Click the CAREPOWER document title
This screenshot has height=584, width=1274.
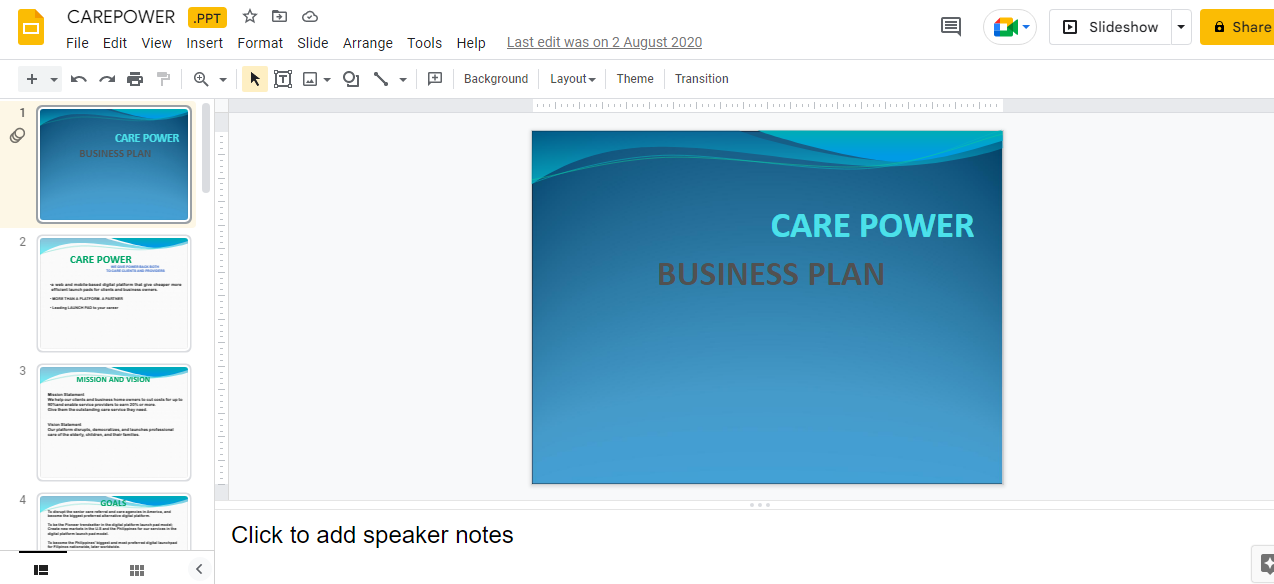coord(121,17)
